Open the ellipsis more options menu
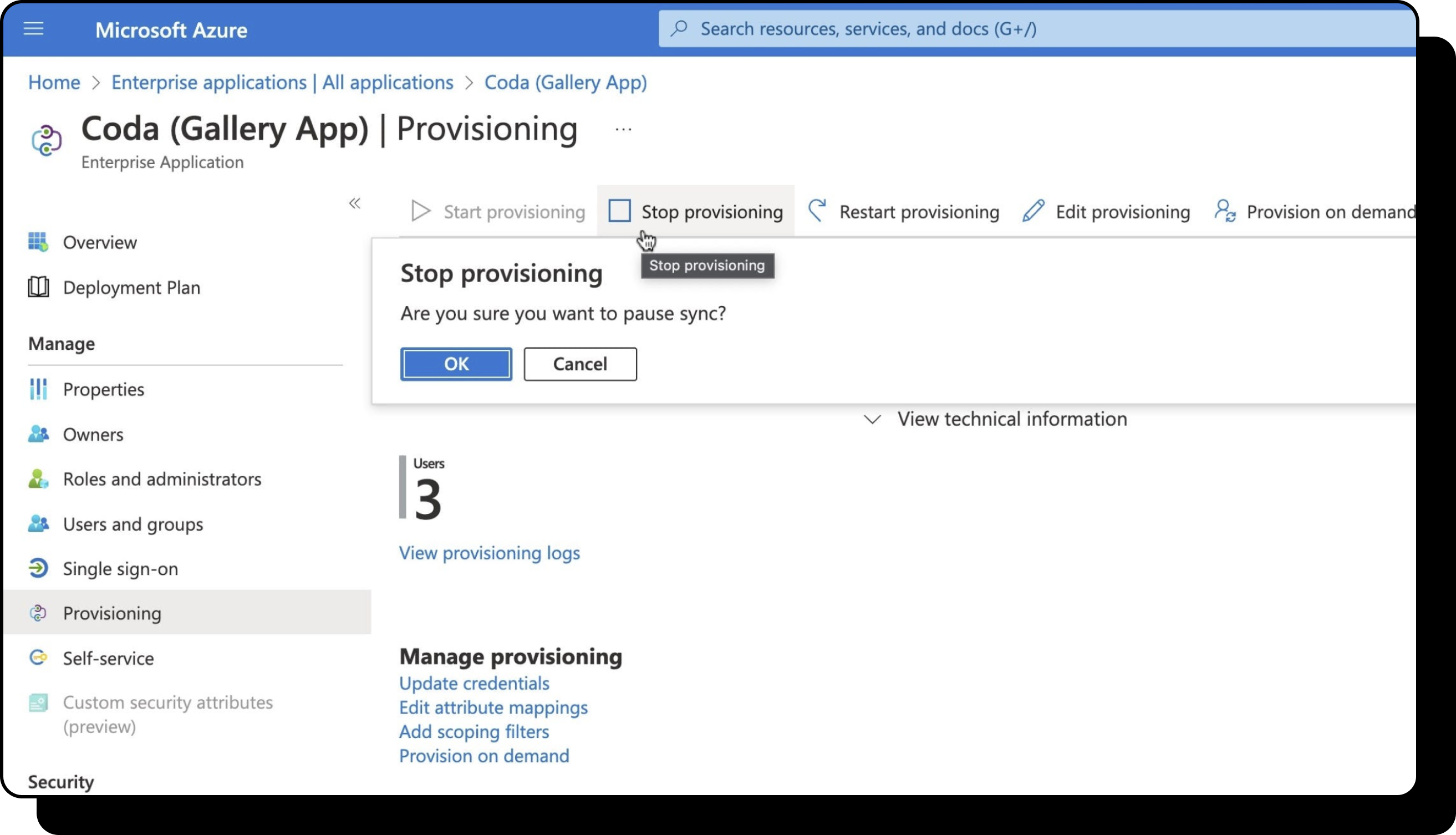Viewport: 1456px width, 835px height. pyautogui.click(x=623, y=130)
